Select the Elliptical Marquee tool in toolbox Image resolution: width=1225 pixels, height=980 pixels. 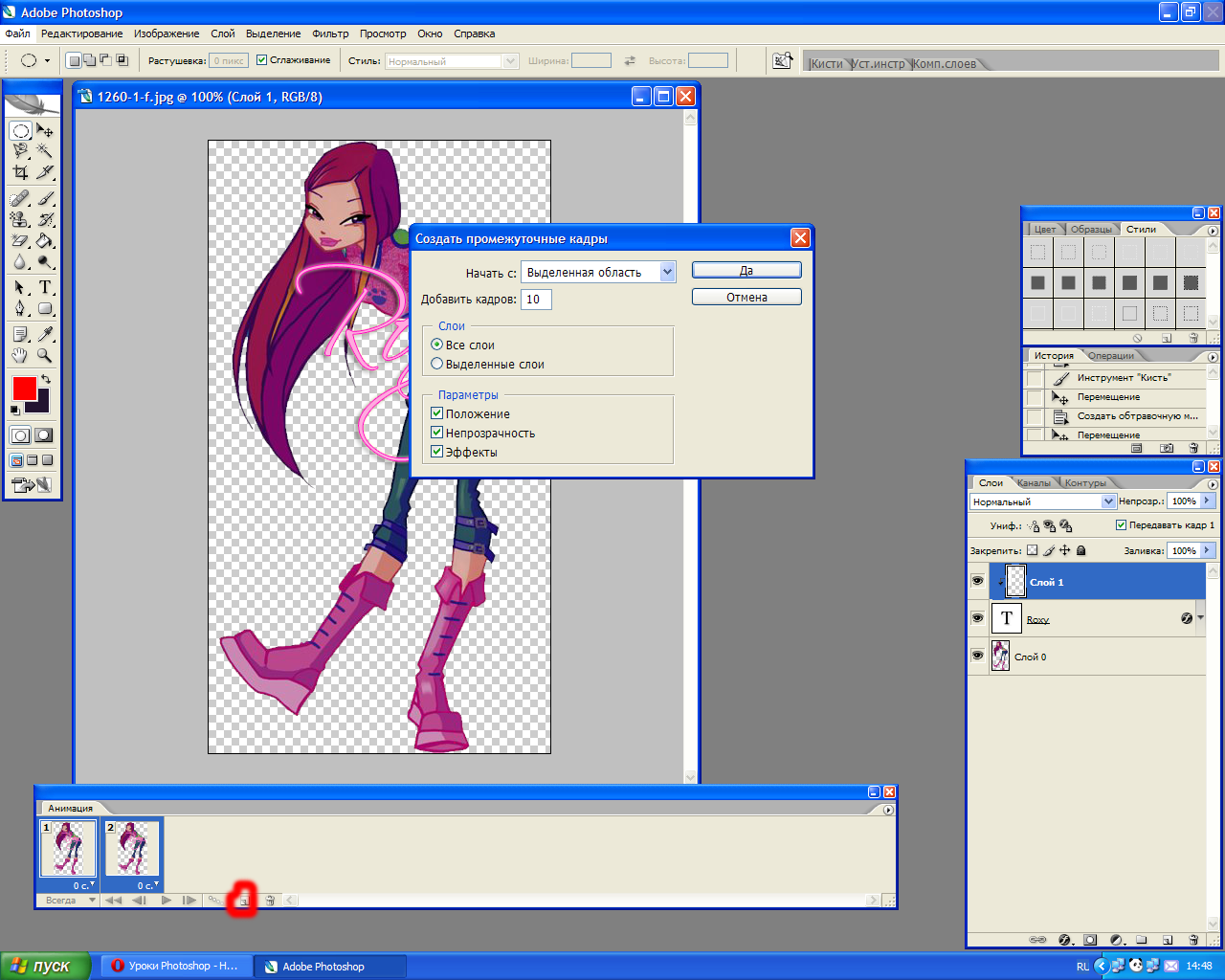20,130
